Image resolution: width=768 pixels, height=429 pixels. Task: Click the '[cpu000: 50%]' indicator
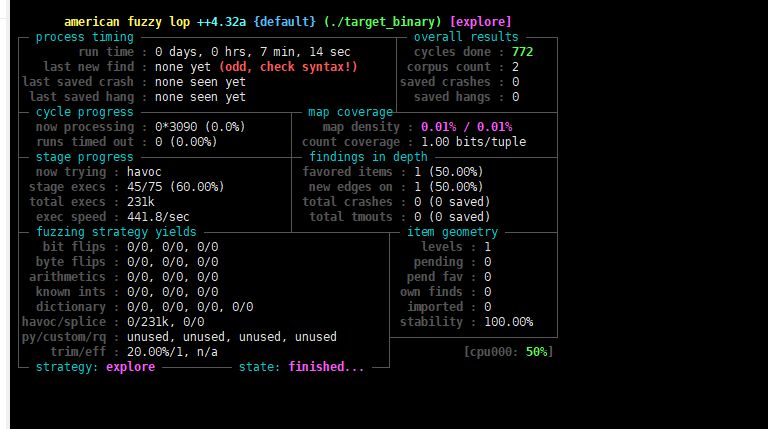[508, 352]
